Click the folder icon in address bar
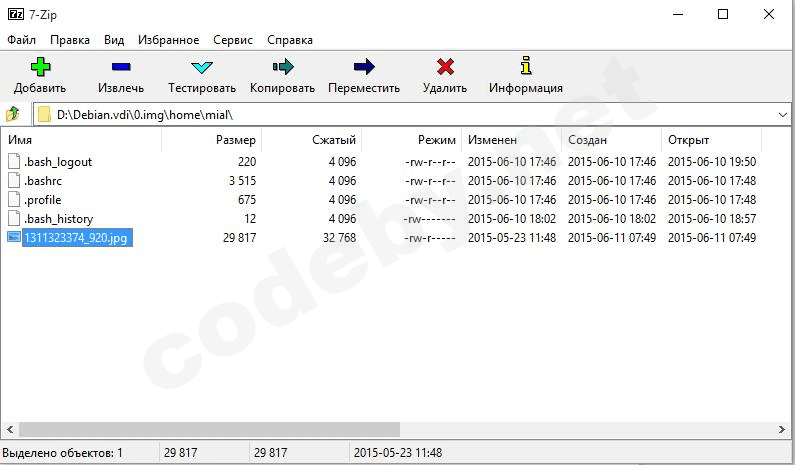 45,115
